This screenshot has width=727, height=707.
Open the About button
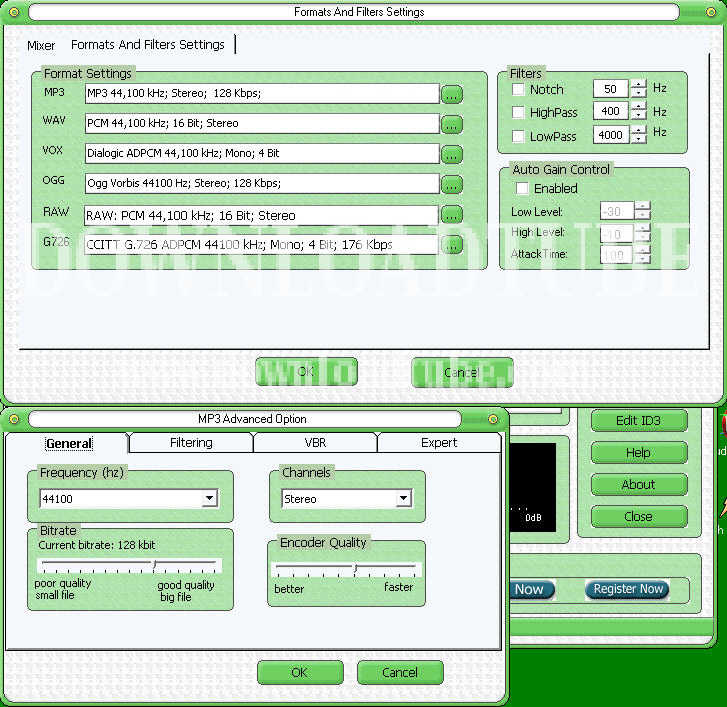pyautogui.click(x=638, y=484)
